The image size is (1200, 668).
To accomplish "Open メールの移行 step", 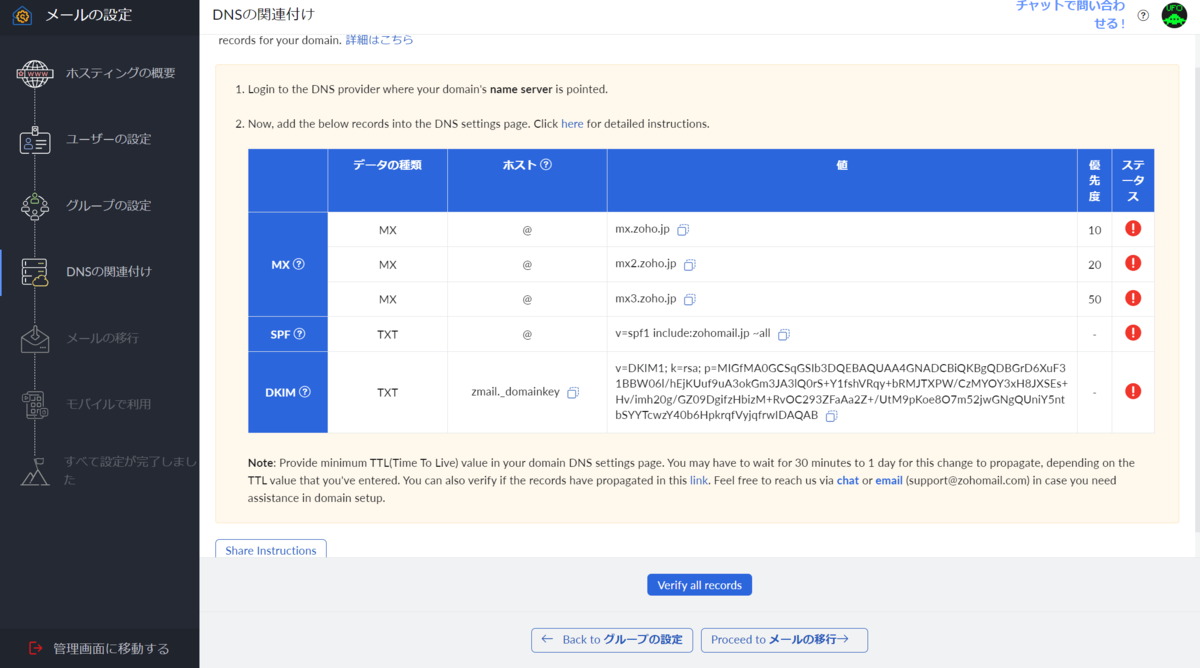I will (102, 338).
